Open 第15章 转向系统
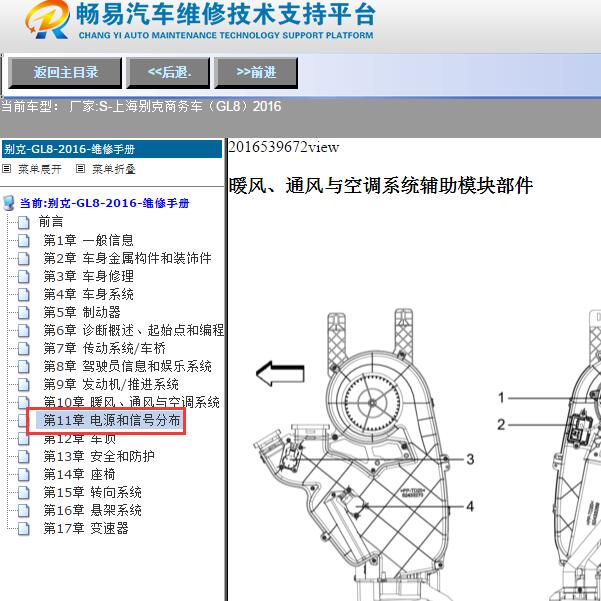 tap(92, 492)
